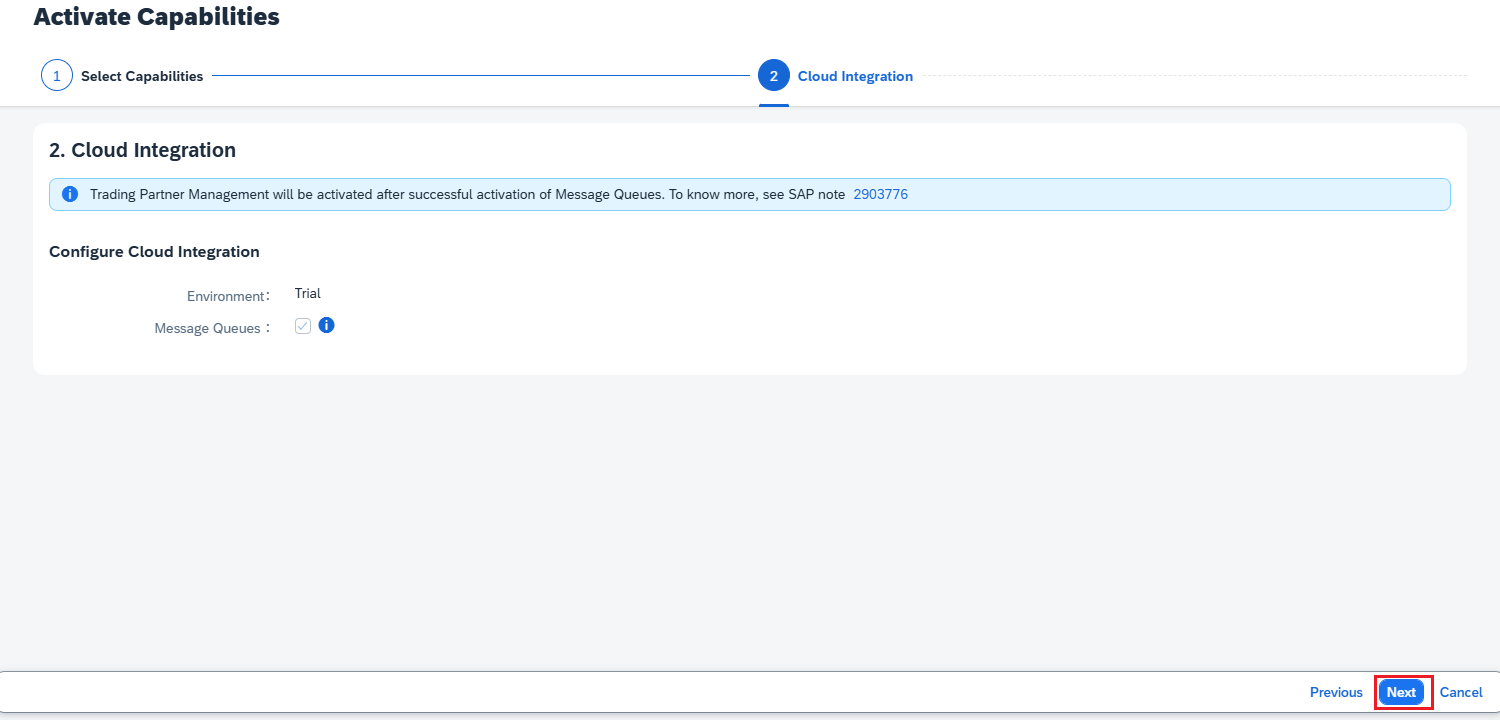The height and width of the screenshot is (720, 1500).
Task: Click the info icon beside Message Queues checkbox
Action: [326, 326]
